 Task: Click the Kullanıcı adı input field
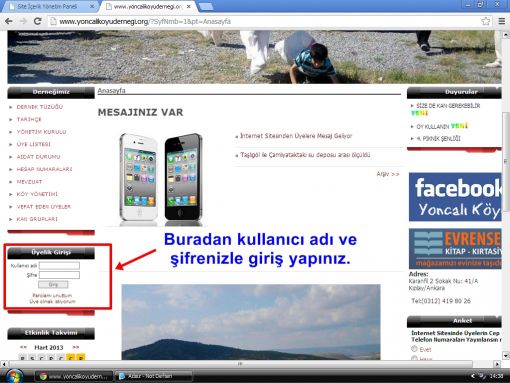(x=59, y=266)
